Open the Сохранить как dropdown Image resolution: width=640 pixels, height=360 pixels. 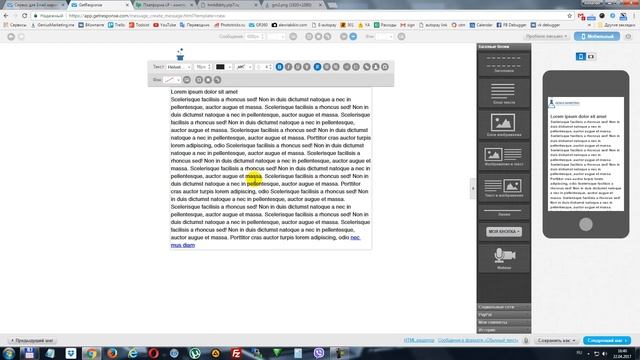556,340
